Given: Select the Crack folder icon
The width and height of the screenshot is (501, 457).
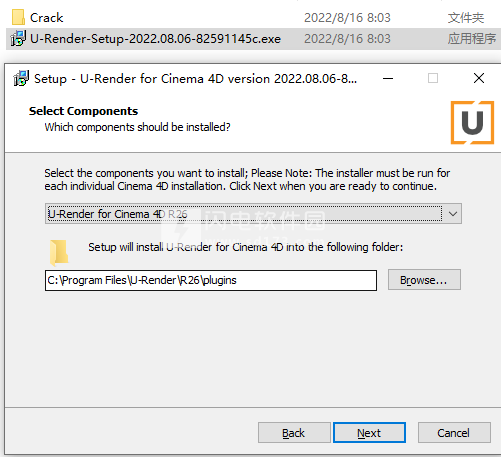Looking at the screenshot, I should coord(18,17).
